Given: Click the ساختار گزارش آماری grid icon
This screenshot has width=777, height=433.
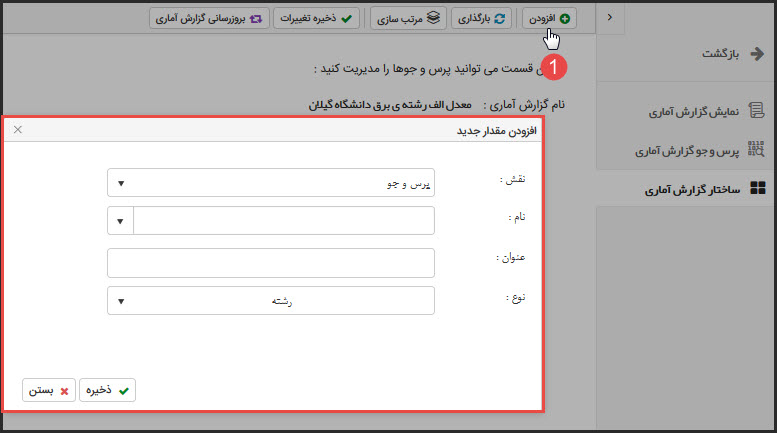Looking at the screenshot, I should [757, 188].
